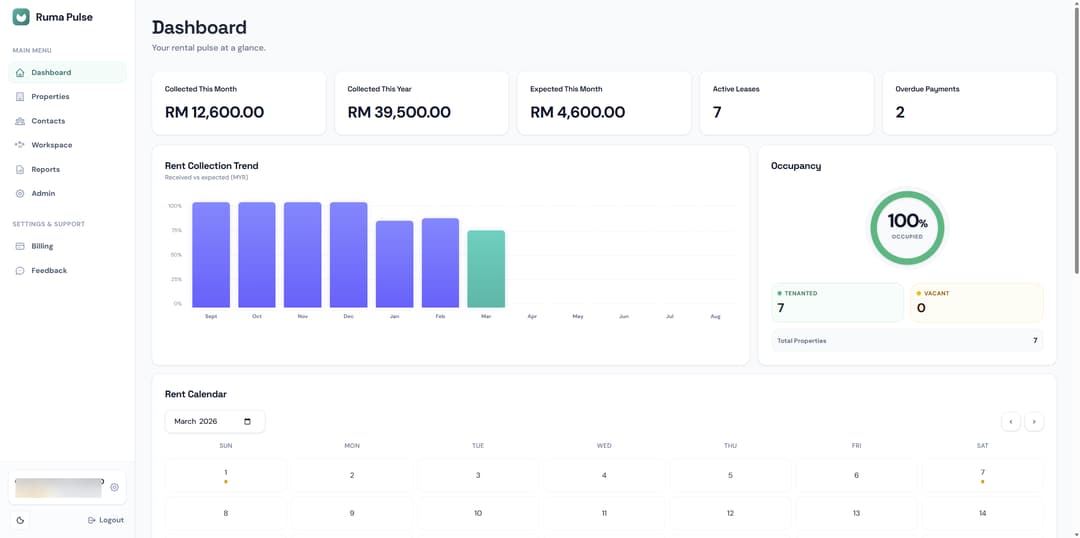
Task: Click the Reports document icon
Action: coord(20,169)
